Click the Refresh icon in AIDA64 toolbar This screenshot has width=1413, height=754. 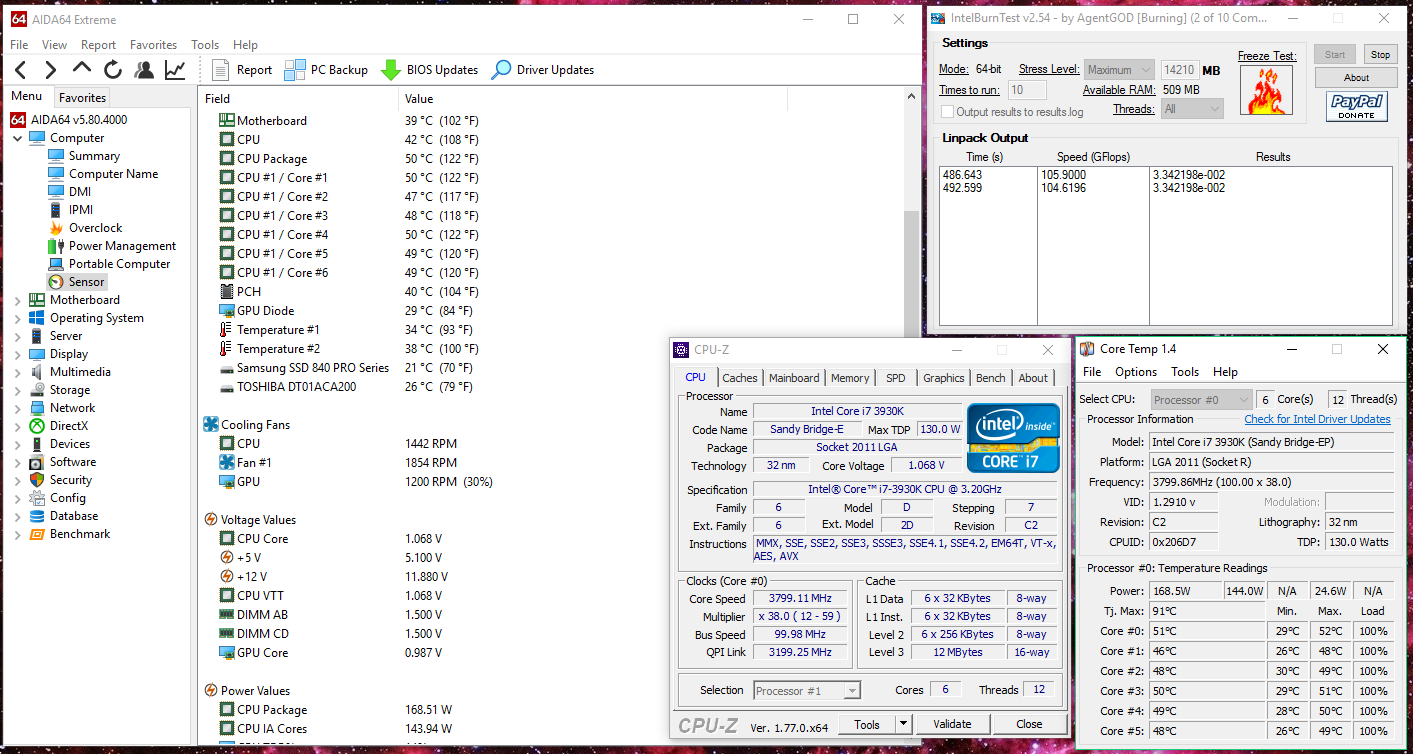113,70
